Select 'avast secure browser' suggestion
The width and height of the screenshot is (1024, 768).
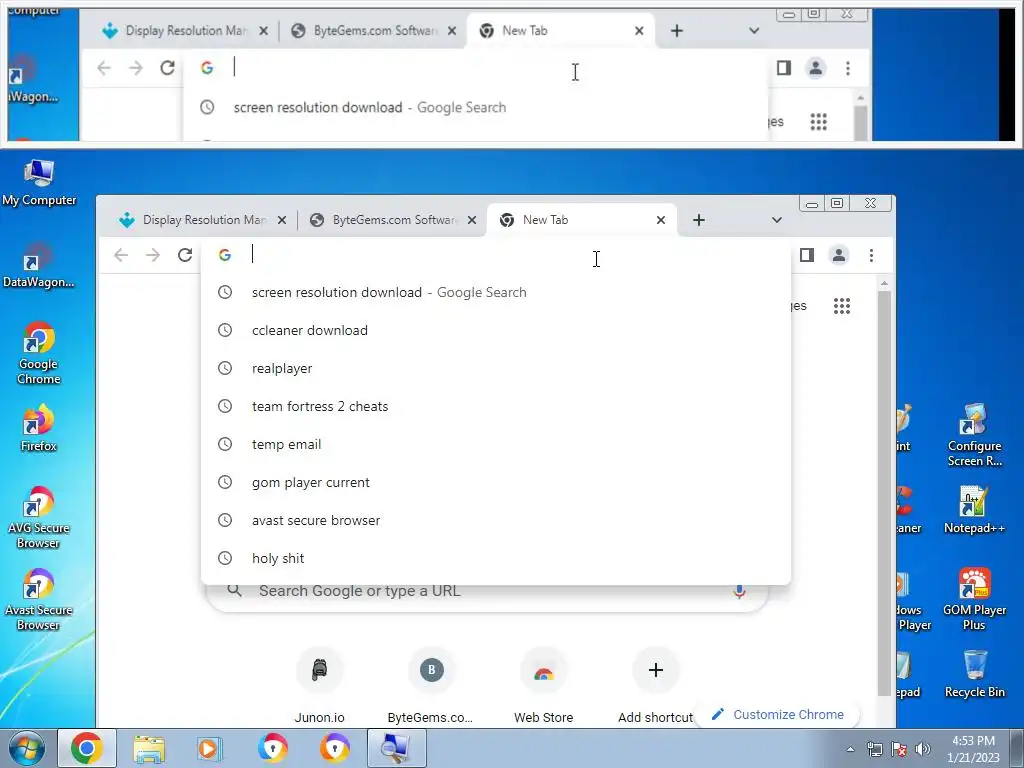coord(496,520)
